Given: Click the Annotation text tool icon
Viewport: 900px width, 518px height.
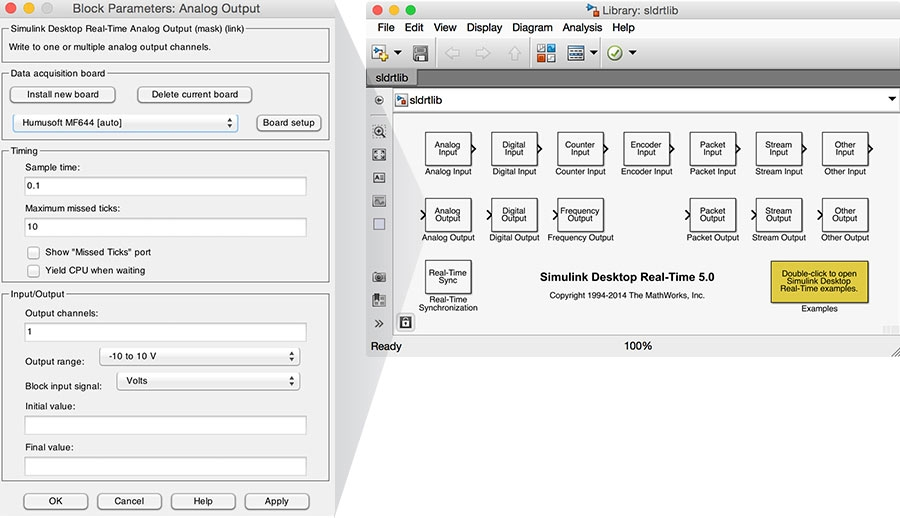Looking at the screenshot, I should [x=379, y=177].
